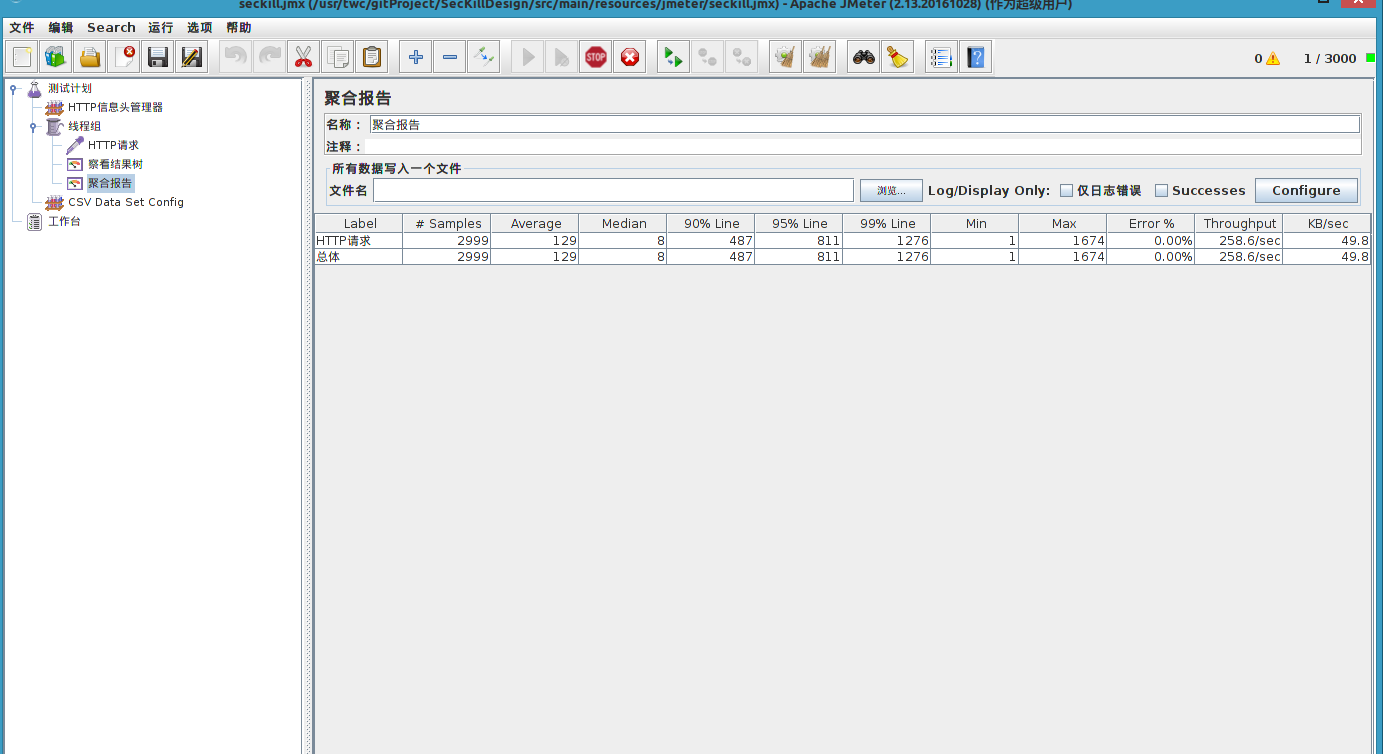
Task: Click the Remote start all icon
Action: pos(674,57)
